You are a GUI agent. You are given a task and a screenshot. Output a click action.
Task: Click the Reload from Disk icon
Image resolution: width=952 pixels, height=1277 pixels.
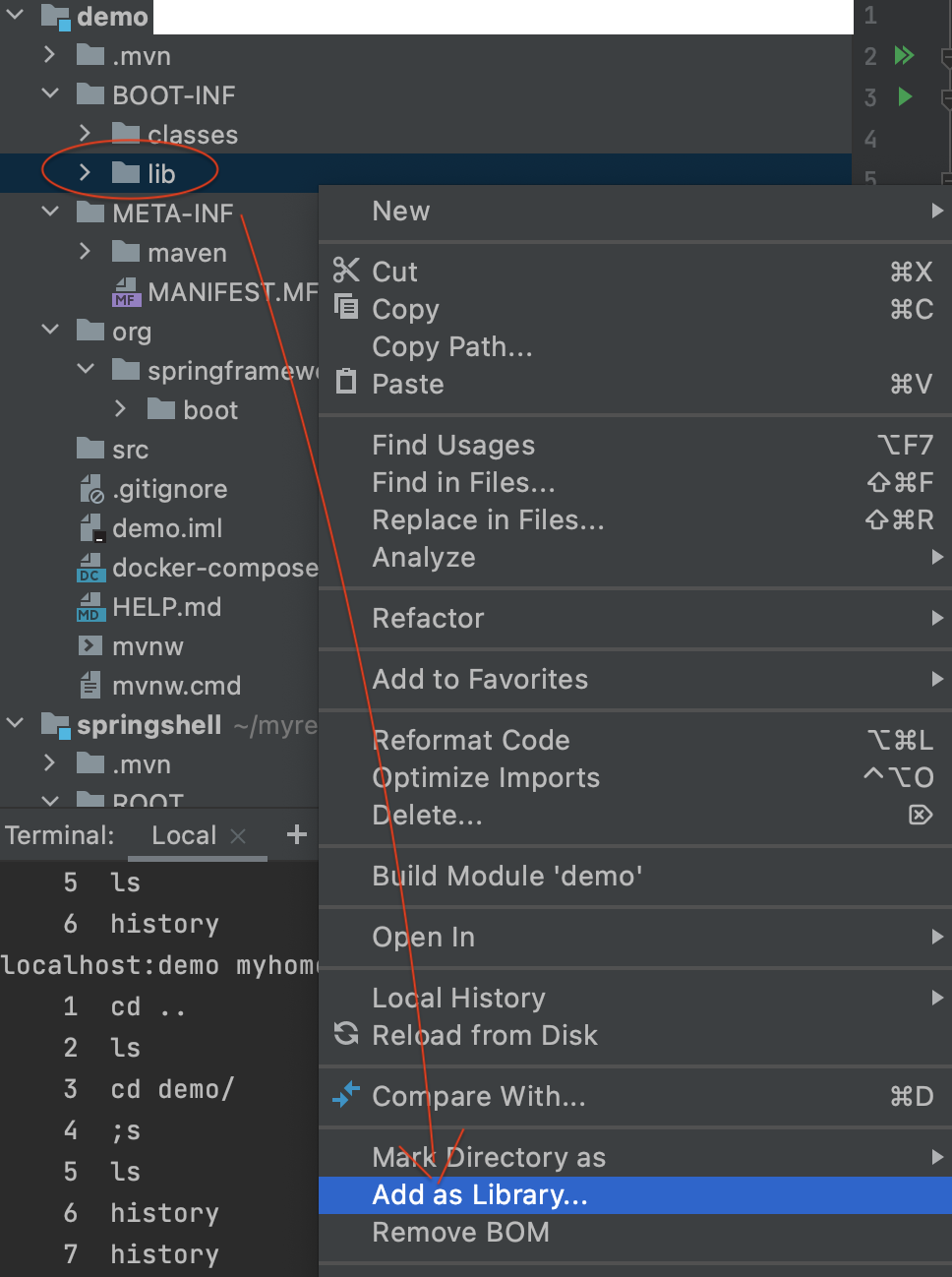[x=346, y=1033]
